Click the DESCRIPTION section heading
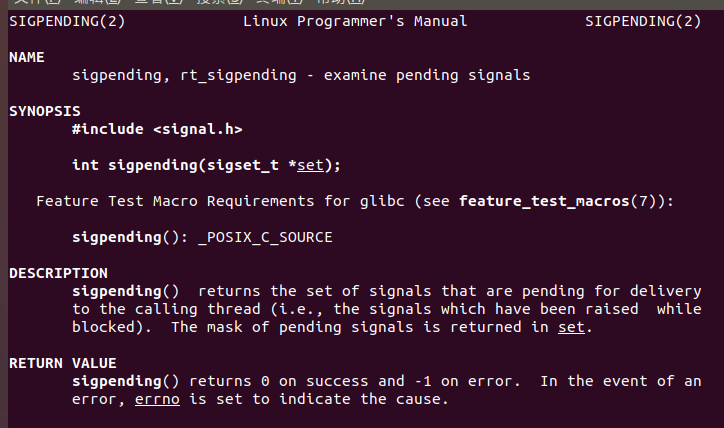Viewport: 724px width, 428px height. tap(58, 273)
